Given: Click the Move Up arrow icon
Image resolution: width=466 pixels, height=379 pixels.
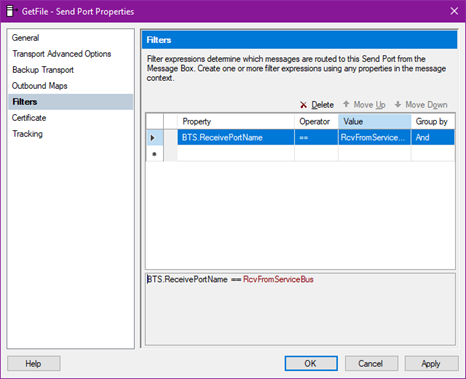Looking at the screenshot, I should point(346,104).
